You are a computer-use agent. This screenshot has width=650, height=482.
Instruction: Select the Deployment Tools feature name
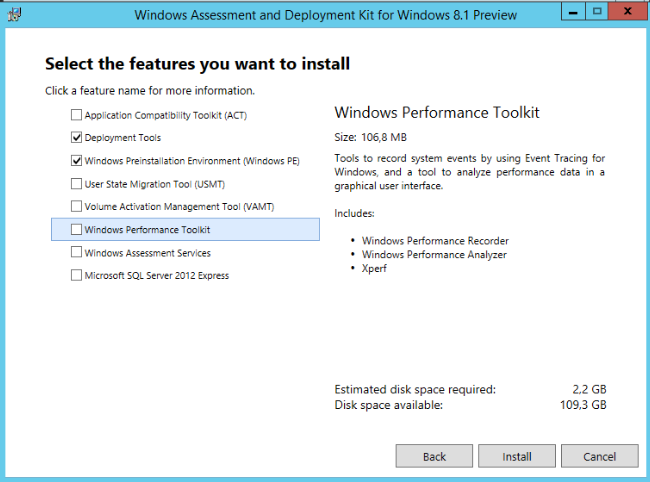pos(122,138)
